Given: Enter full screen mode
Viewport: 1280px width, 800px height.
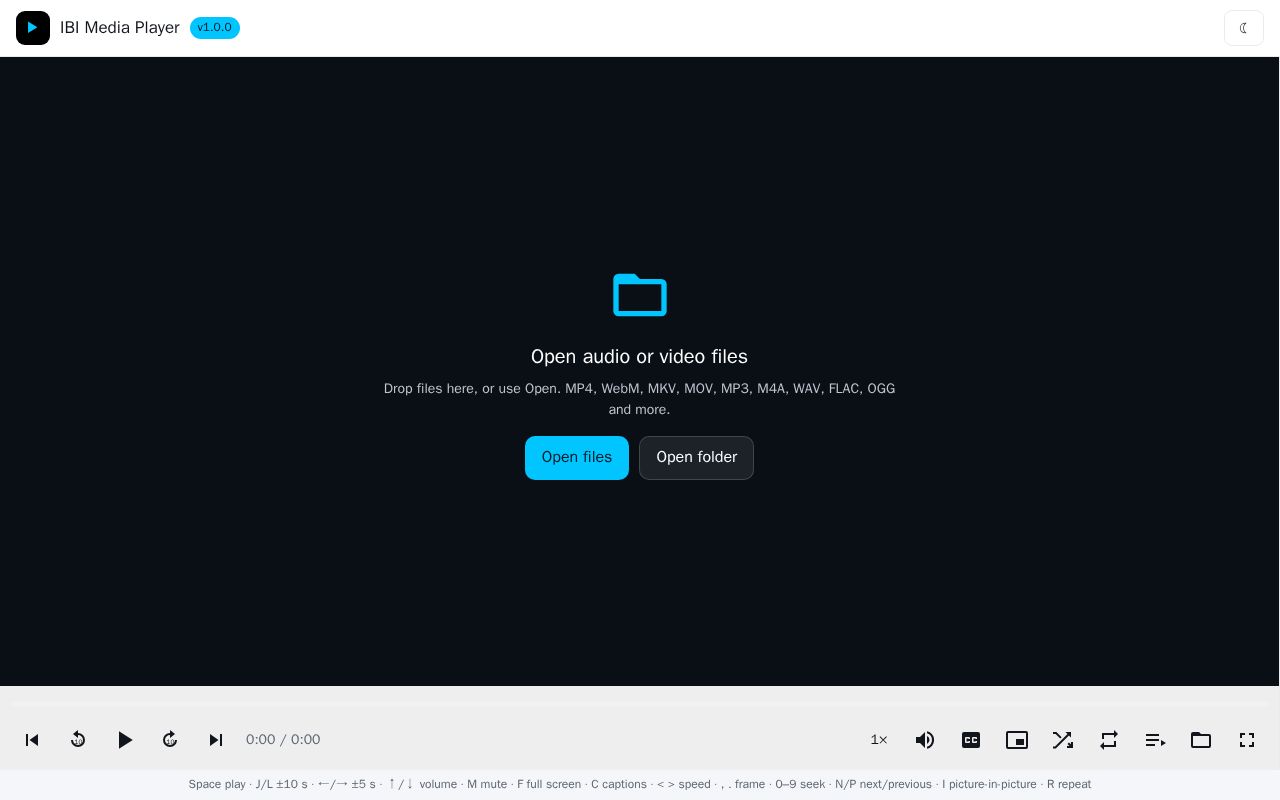Looking at the screenshot, I should point(1247,740).
